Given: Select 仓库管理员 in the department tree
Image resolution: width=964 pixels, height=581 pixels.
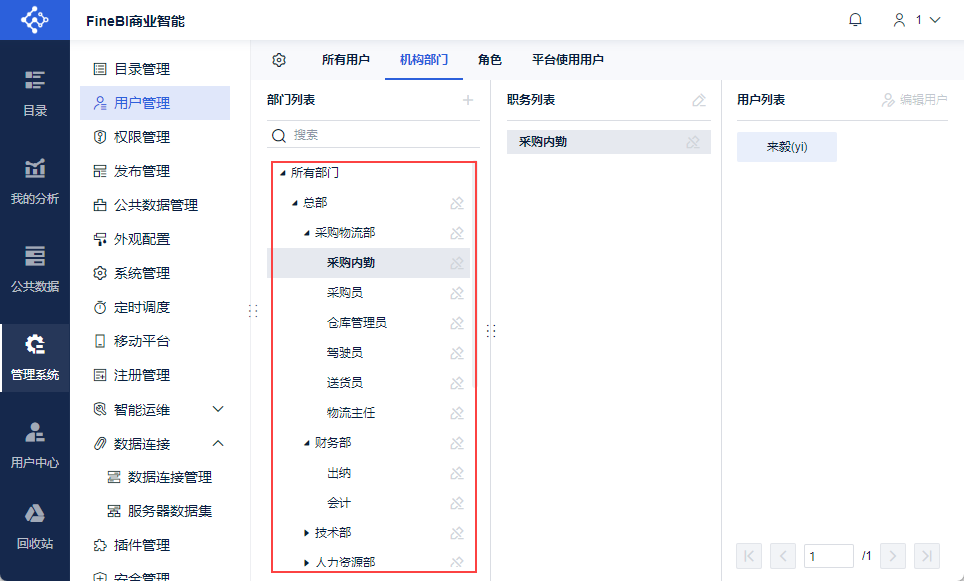Looking at the screenshot, I should pos(356,323).
